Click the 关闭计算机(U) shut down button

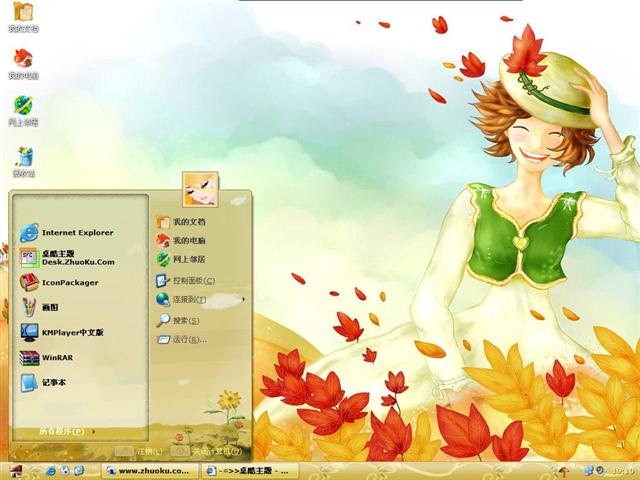pos(207,451)
